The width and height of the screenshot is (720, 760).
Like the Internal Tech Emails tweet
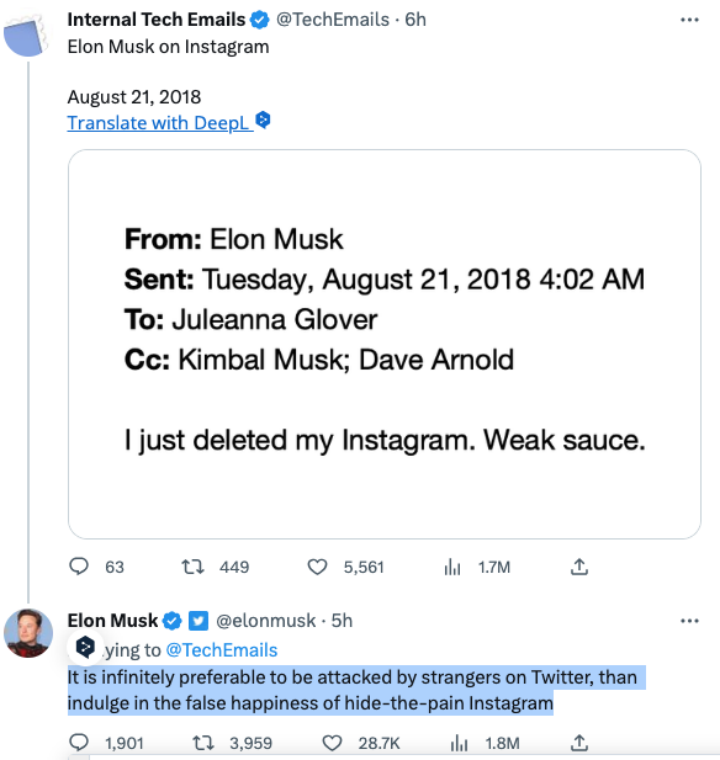click(317, 567)
